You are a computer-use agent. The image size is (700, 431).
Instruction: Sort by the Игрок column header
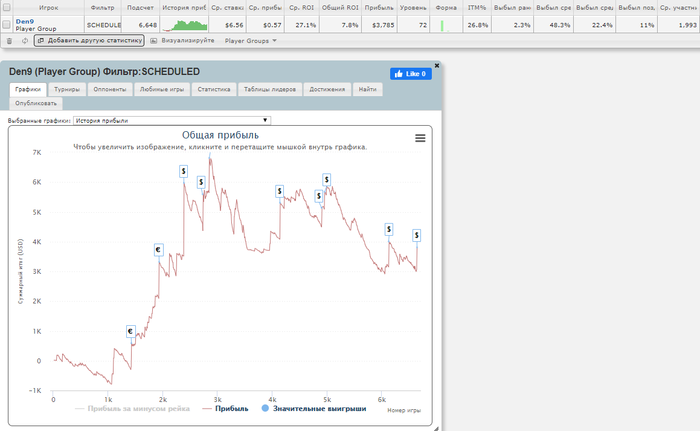[48, 8]
